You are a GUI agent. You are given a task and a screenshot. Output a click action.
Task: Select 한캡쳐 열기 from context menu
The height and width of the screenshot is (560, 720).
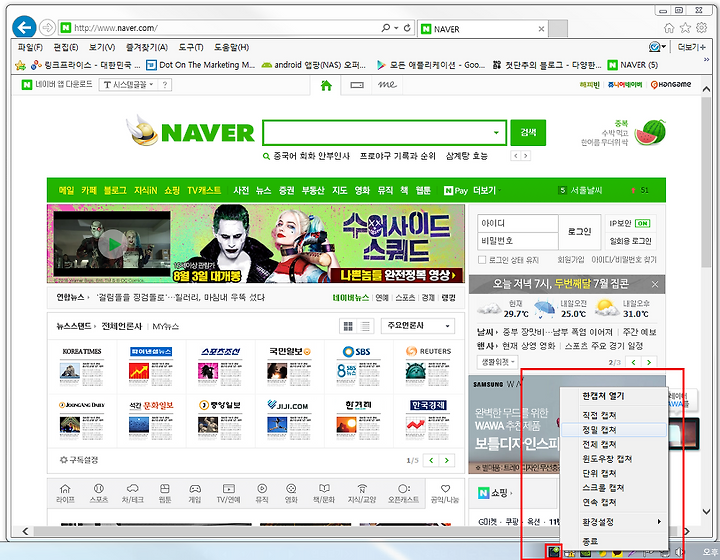click(603, 396)
